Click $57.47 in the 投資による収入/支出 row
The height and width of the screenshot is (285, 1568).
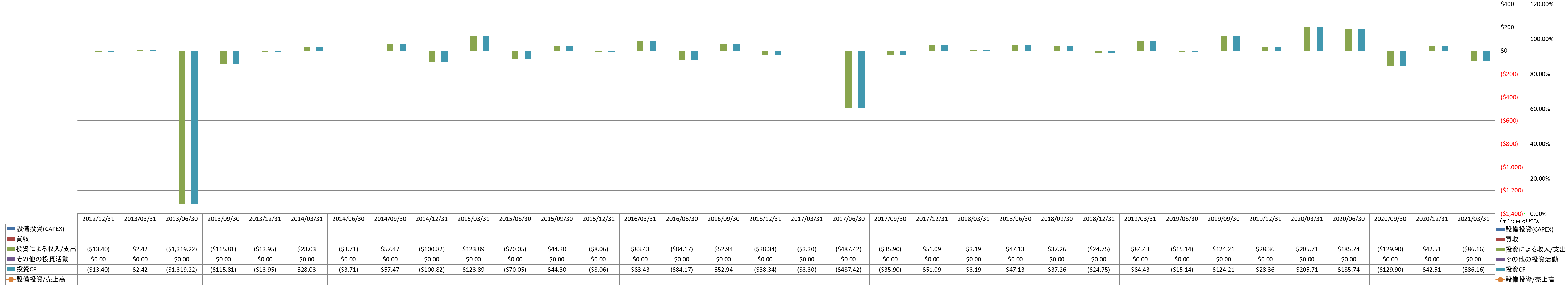390,249
